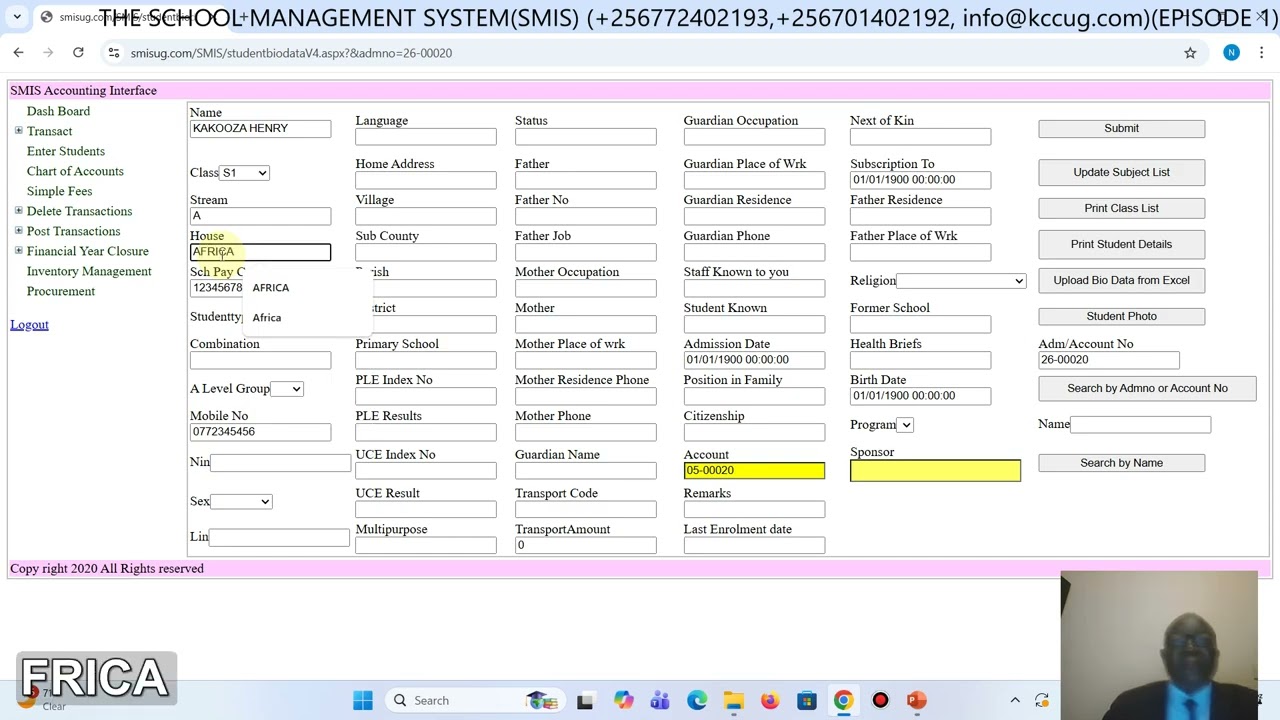Open the Religion dropdown

click(x=961, y=281)
